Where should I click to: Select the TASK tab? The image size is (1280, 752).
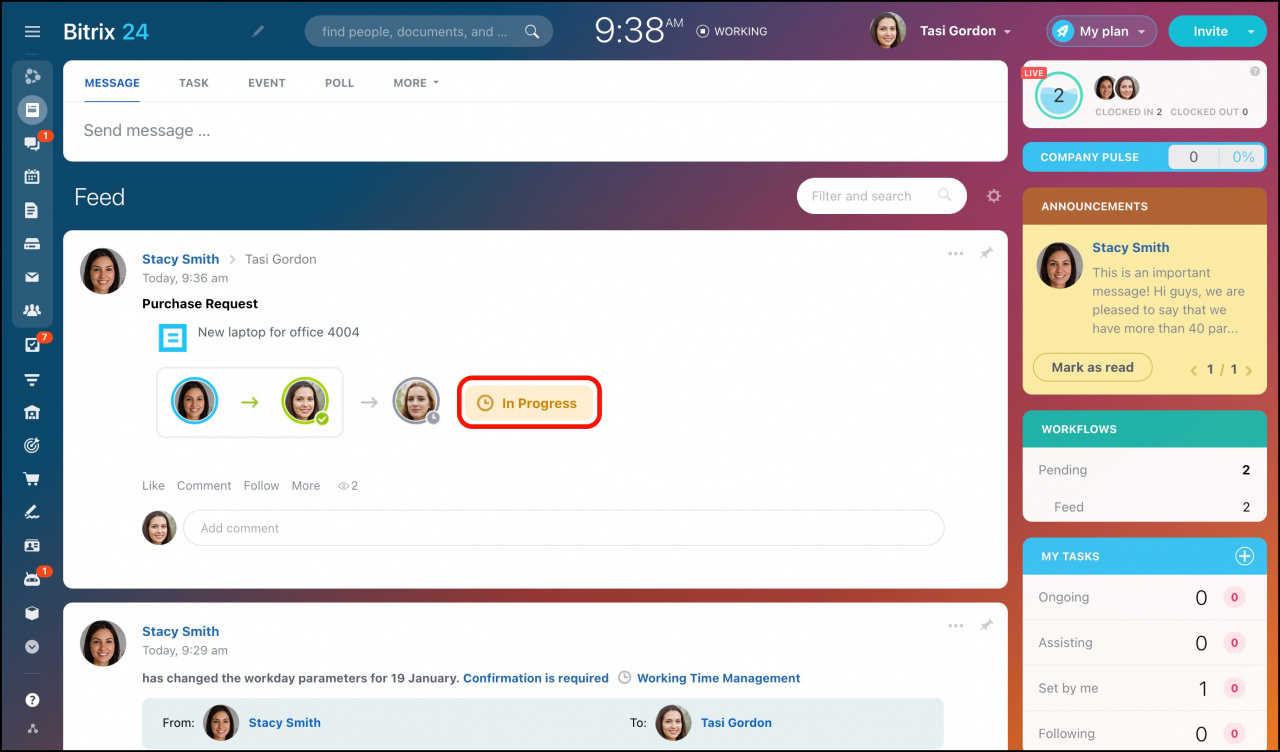[194, 83]
